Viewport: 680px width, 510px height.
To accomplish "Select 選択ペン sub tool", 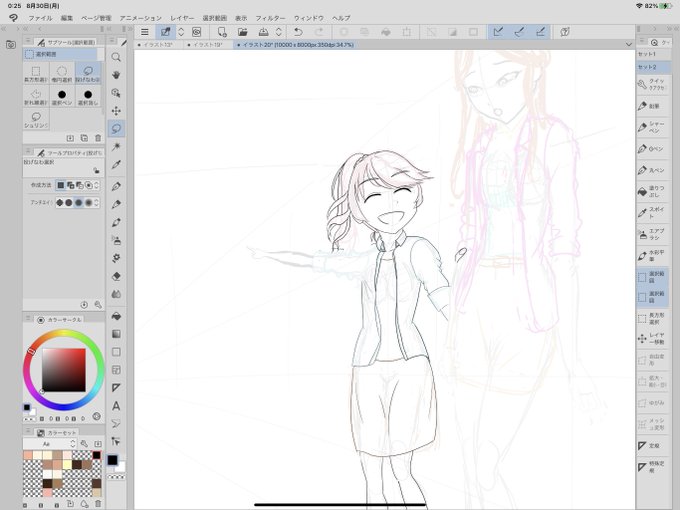I will tap(62, 97).
